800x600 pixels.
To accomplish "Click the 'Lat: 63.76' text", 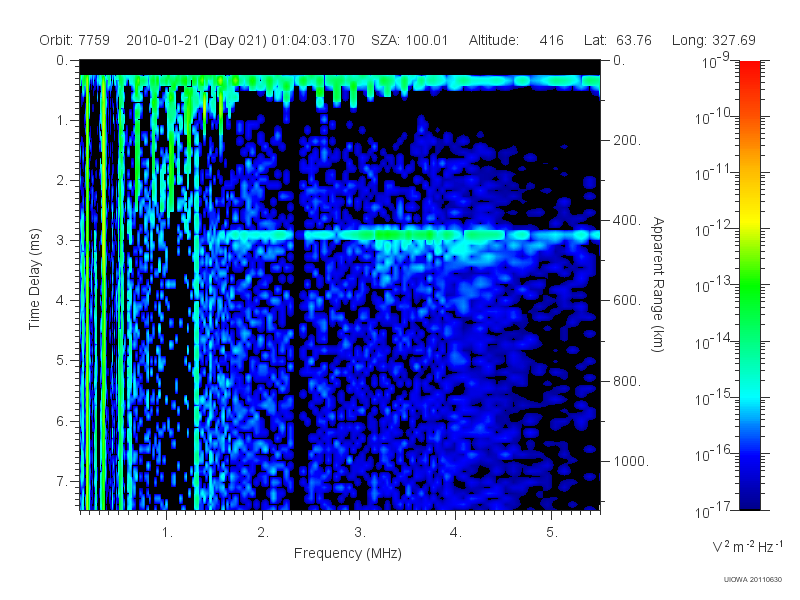I will pyautogui.click(x=618, y=40).
